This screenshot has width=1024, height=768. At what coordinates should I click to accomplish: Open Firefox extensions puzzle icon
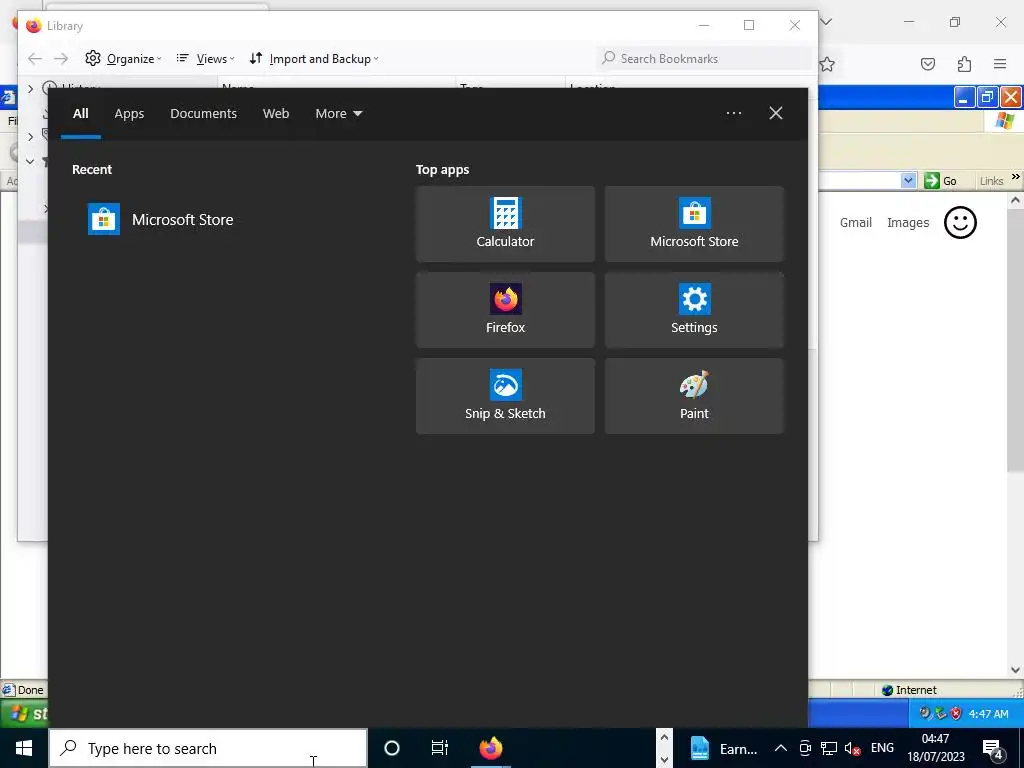(964, 64)
